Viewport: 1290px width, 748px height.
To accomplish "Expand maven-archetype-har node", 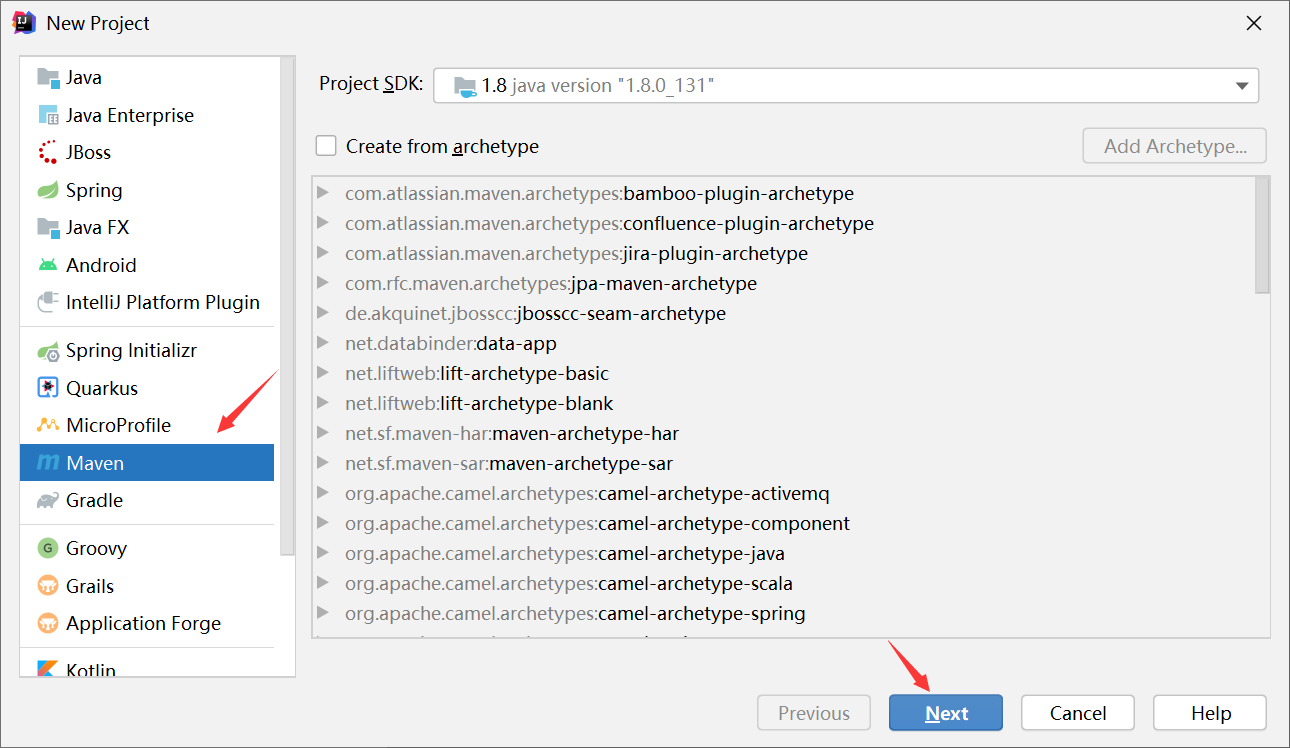I will tap(323, 433).
